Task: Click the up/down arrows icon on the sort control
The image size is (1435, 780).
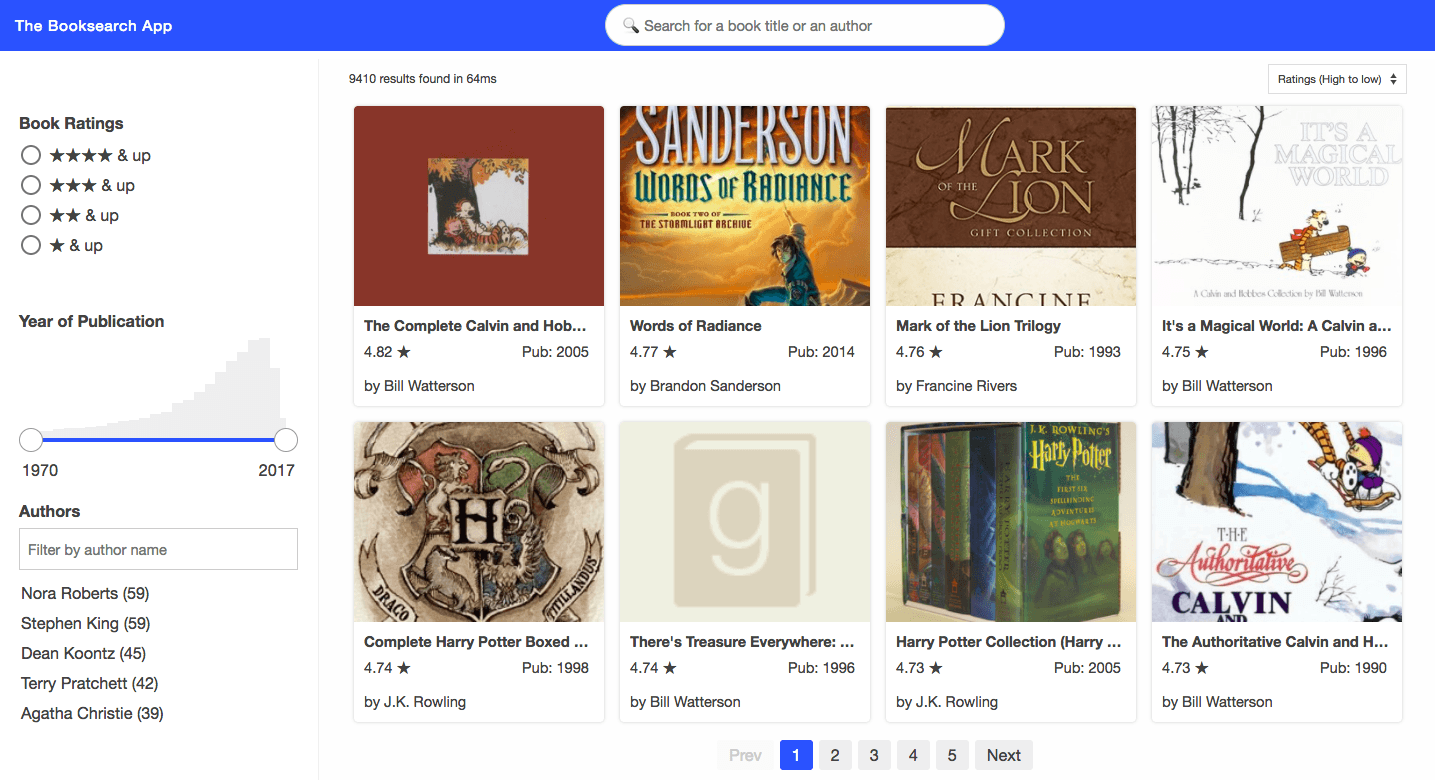Action: pos(1394,78)
